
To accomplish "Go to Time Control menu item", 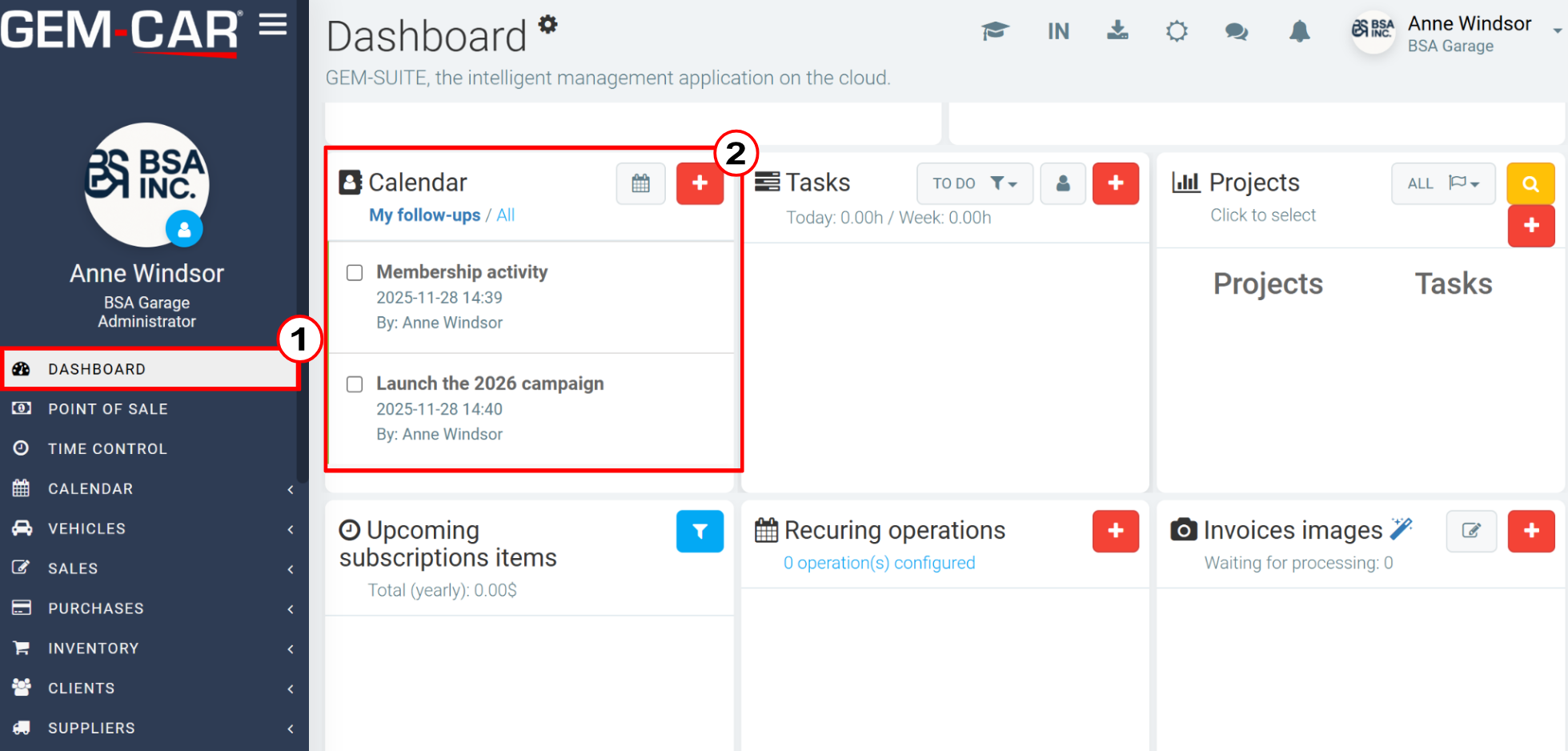I will [x=107, y=449].
